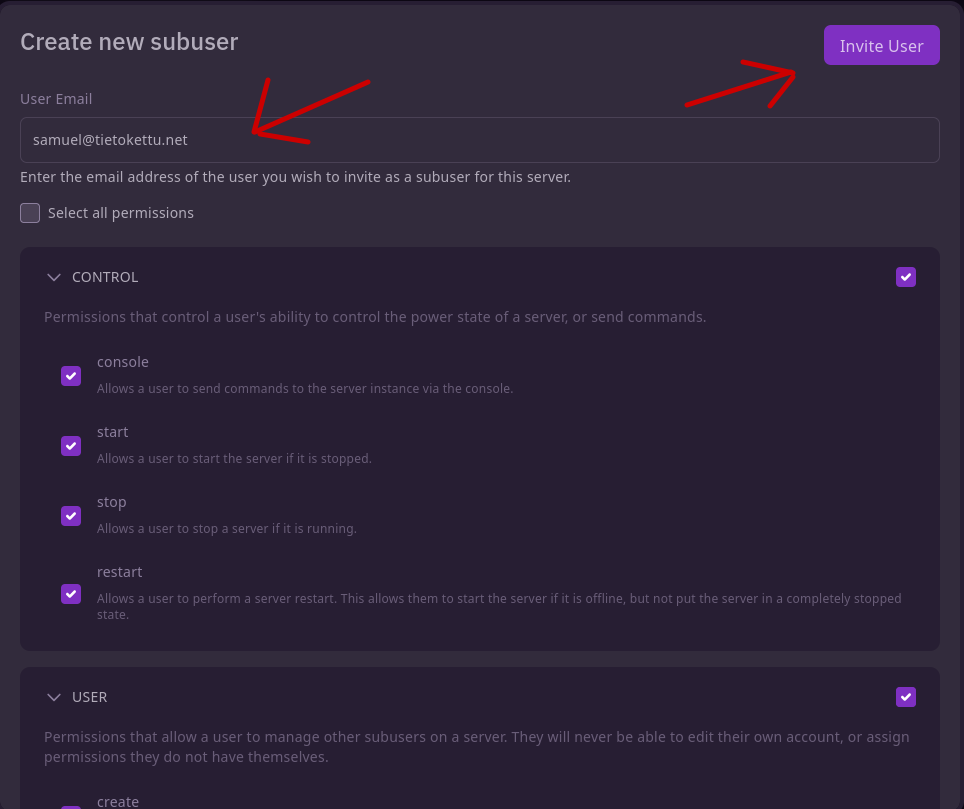Collapse the USER section chevron
The width and height of the screenshot is (964, 809).
pos(54,697)
